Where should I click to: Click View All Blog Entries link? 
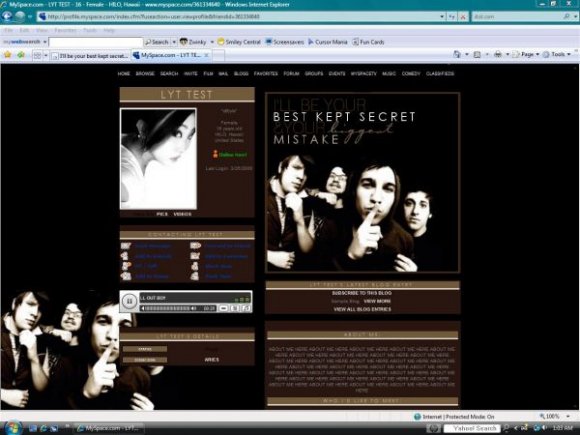tap(362, 309)
